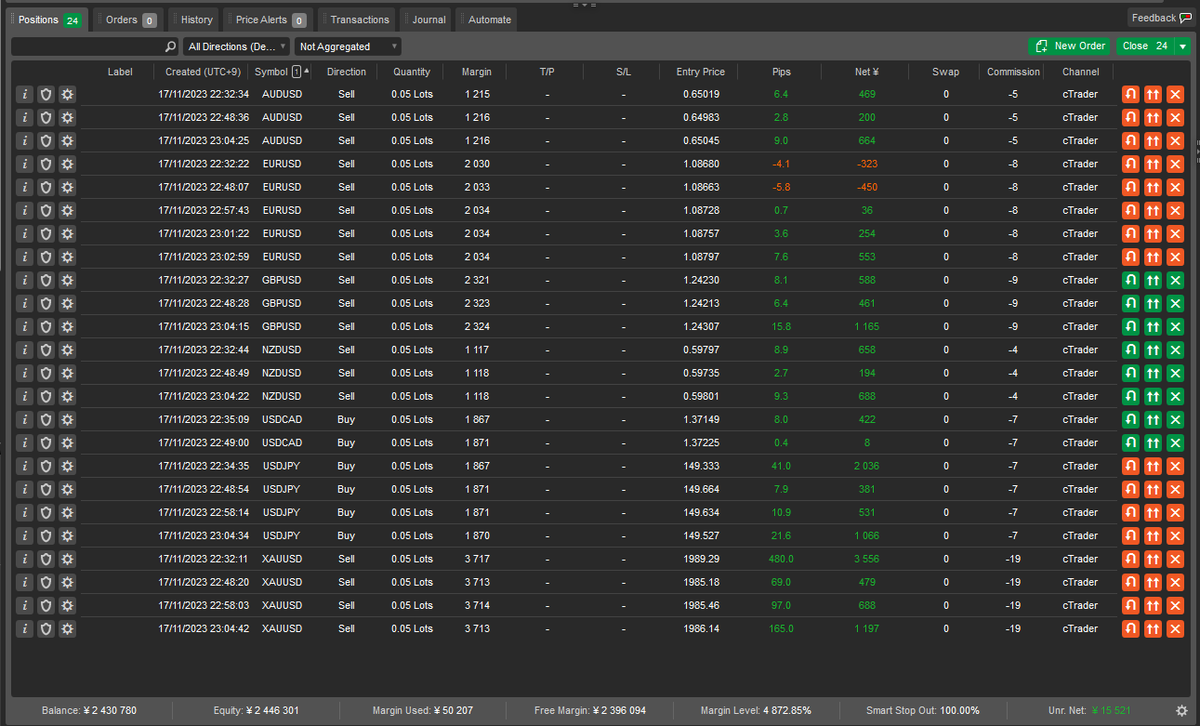1200x726 pixels.
Task: Open info for EURUSD position created 22:32:22
Action: 25,164
